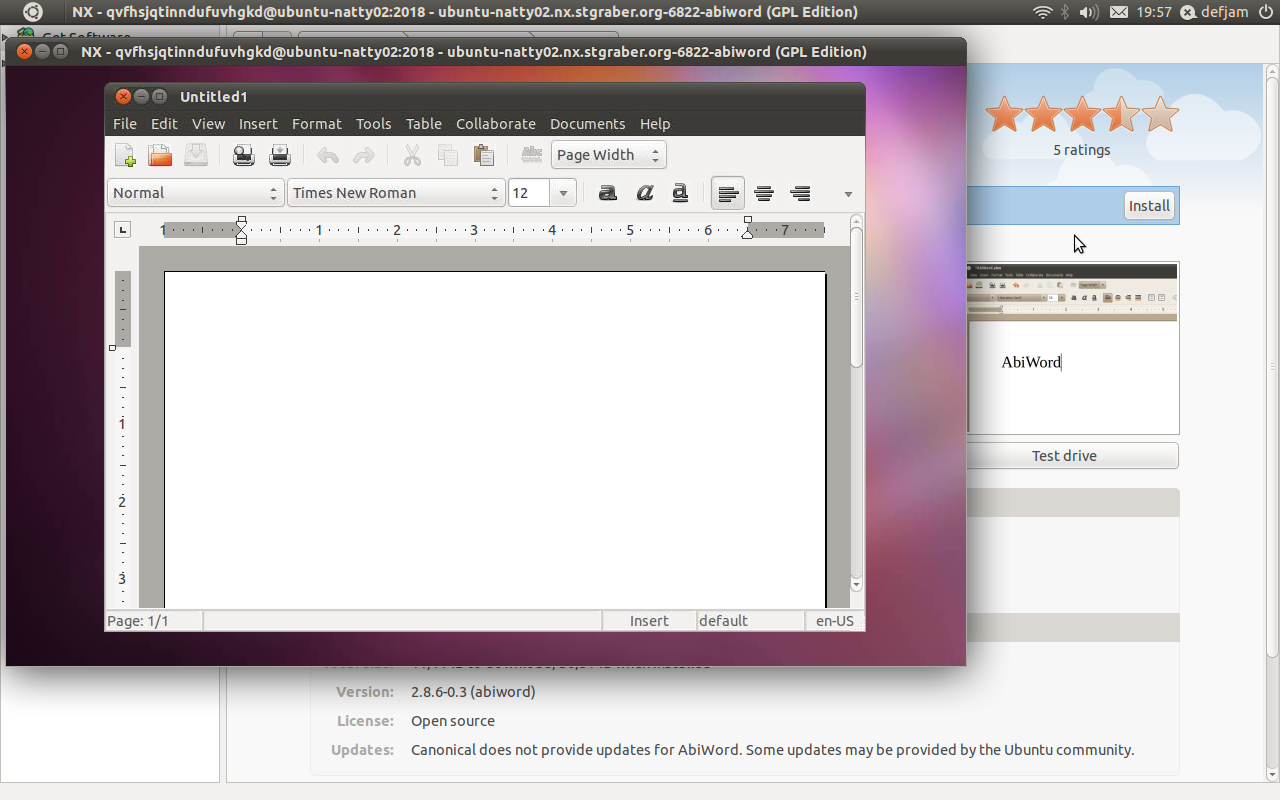Open the View menu
This screenshot has height=800, width=1280.
pyautogui.click(x=208, y=124)
